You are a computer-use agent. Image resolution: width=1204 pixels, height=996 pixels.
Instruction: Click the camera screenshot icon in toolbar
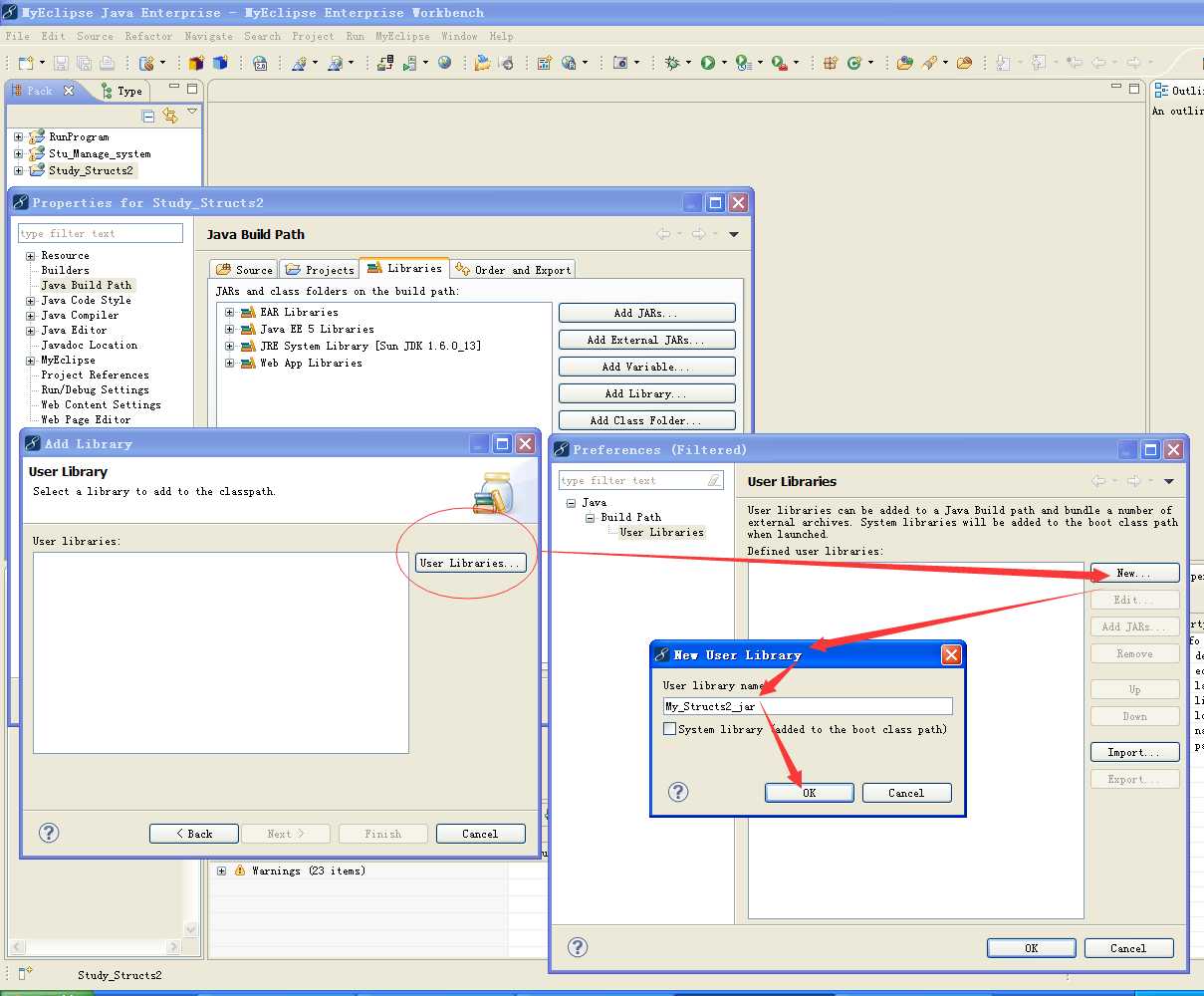click(621, 63)
